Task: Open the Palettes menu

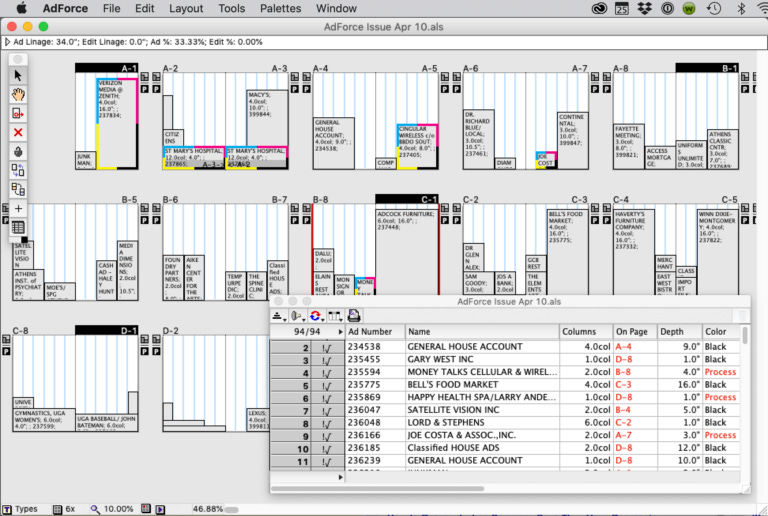Action: pos(281,8)
